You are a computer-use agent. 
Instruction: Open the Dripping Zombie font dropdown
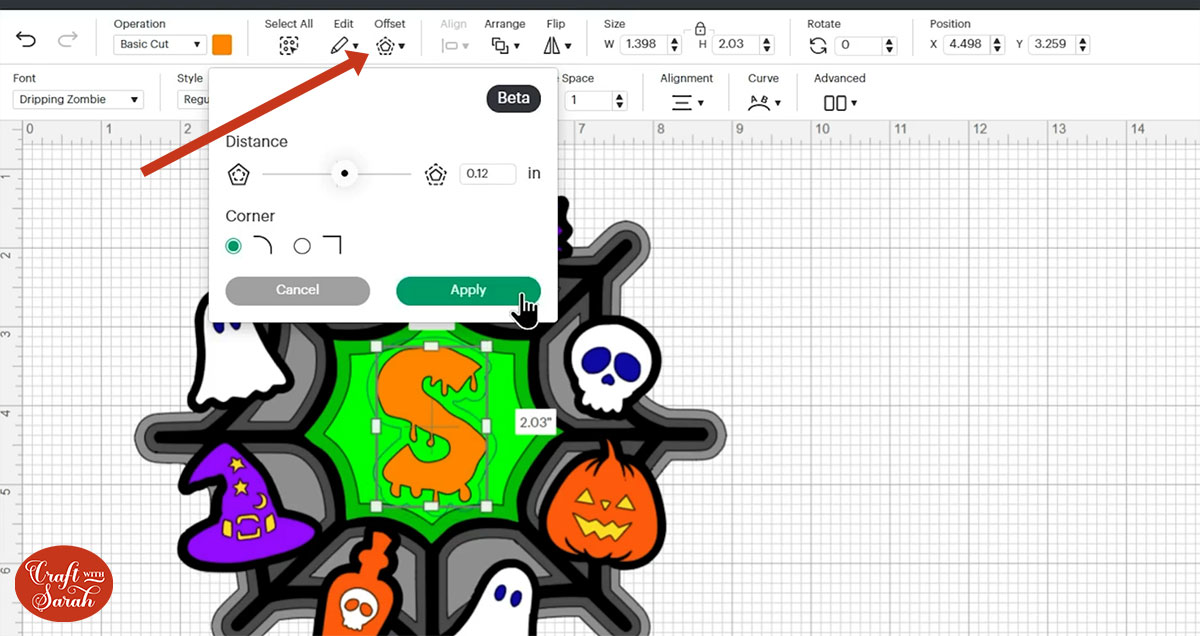point(78,99)
